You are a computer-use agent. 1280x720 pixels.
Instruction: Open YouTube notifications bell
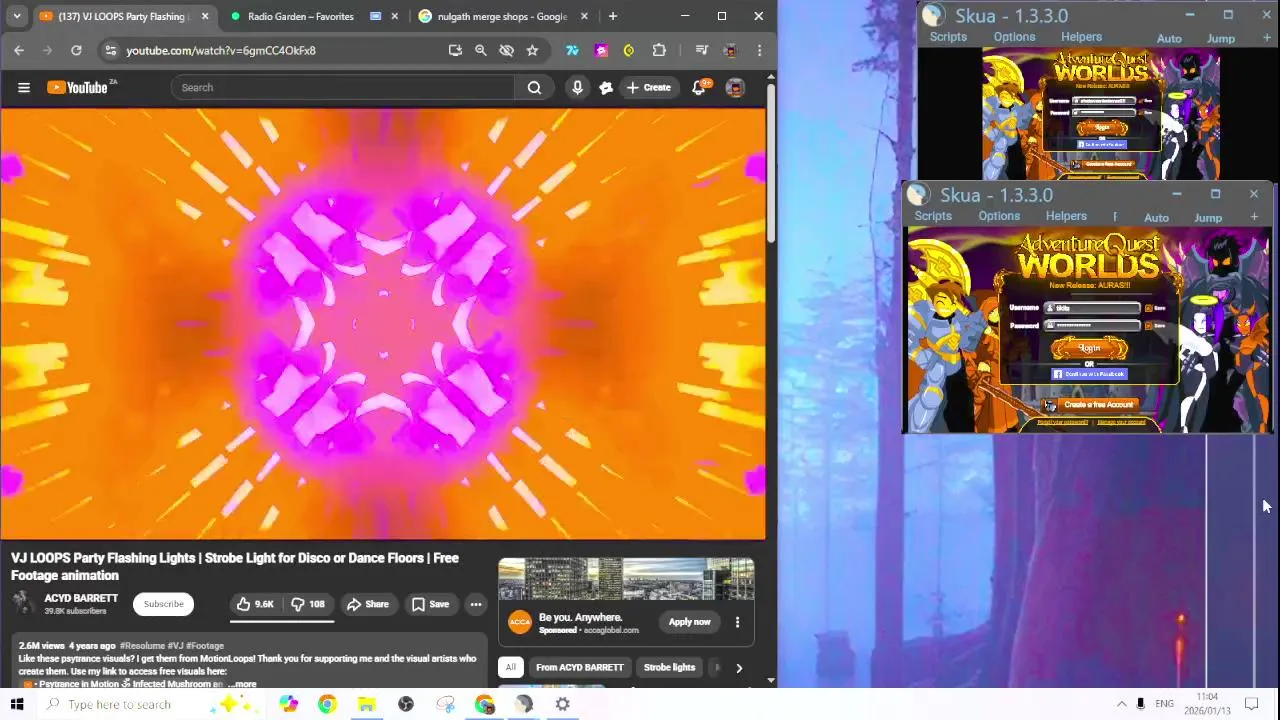[699, 88]
